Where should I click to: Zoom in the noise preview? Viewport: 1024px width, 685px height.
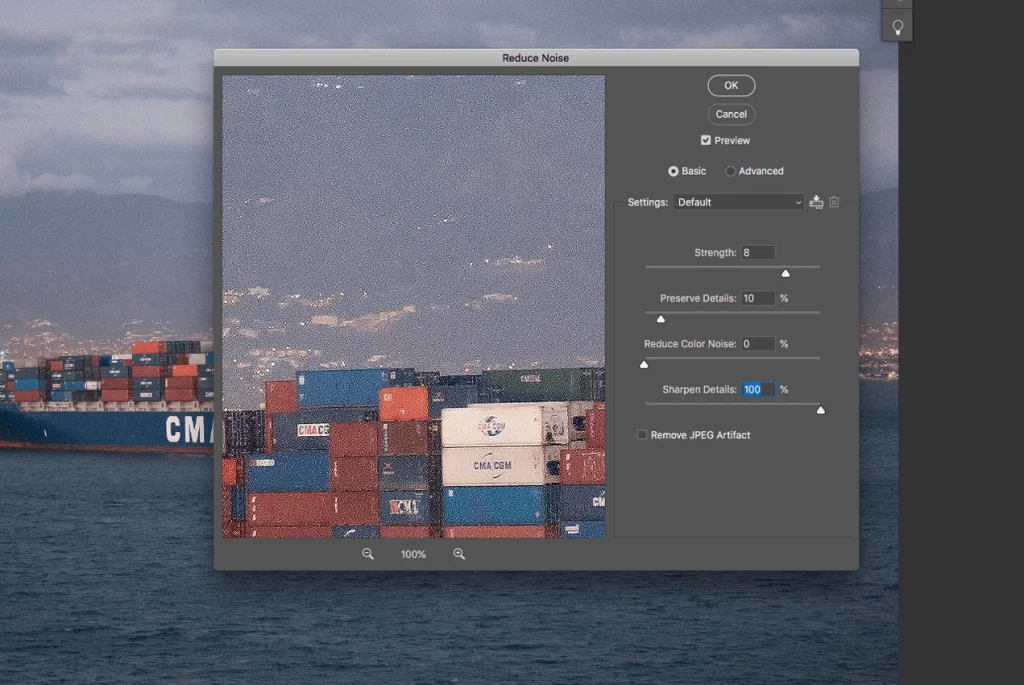[x=459, y=554]
